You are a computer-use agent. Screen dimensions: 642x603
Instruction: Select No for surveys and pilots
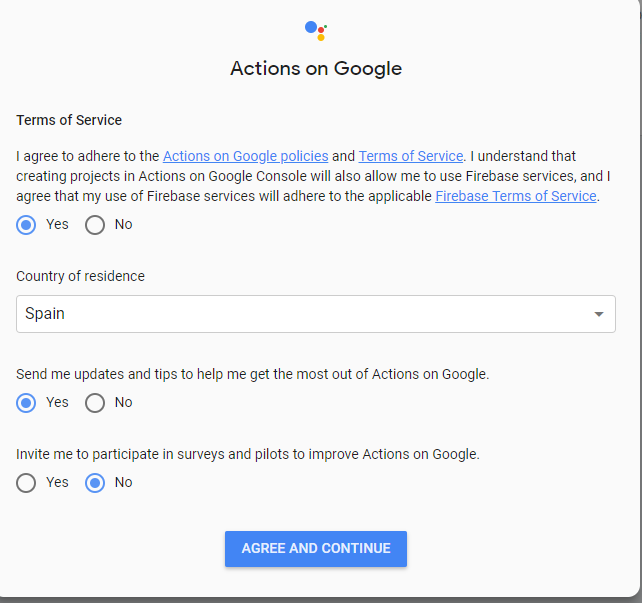[x=95, y=483]
